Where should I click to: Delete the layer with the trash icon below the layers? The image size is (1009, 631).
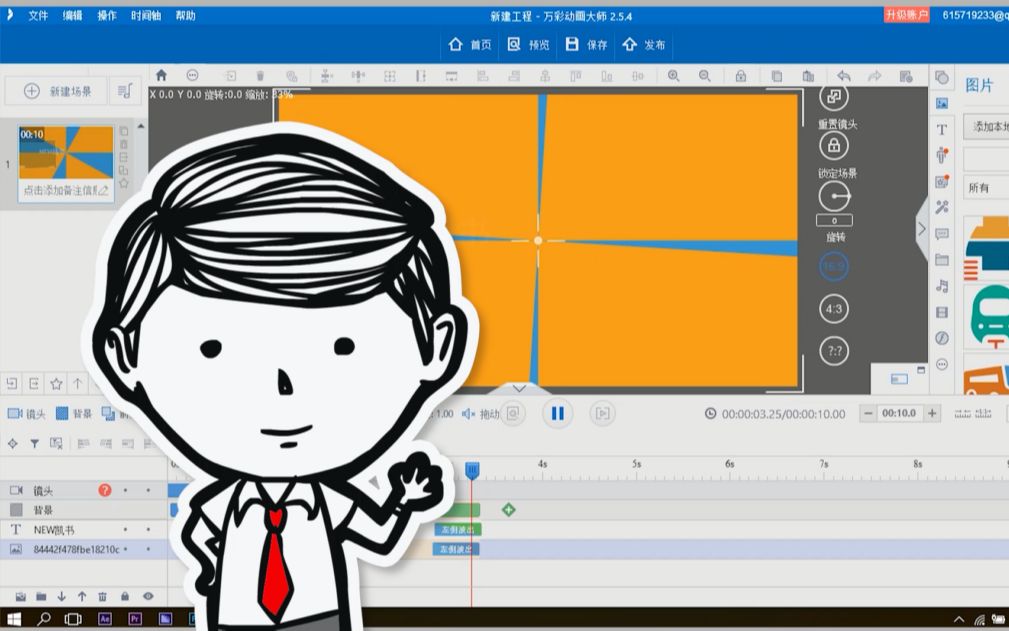102,596
